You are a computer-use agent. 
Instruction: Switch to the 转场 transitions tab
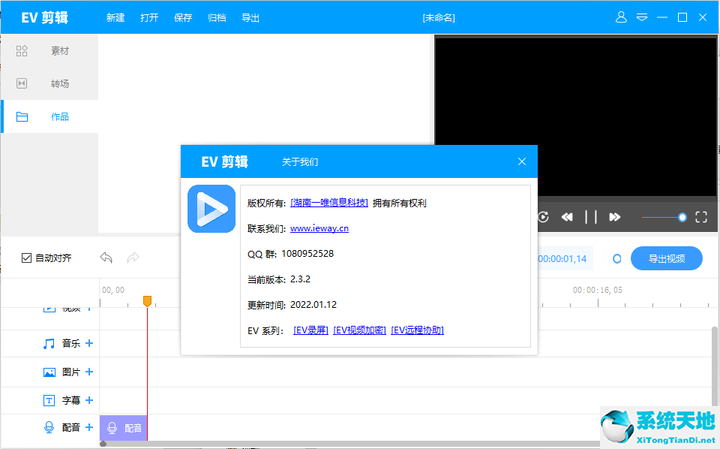pyautogui.click(x=50, y=83)
